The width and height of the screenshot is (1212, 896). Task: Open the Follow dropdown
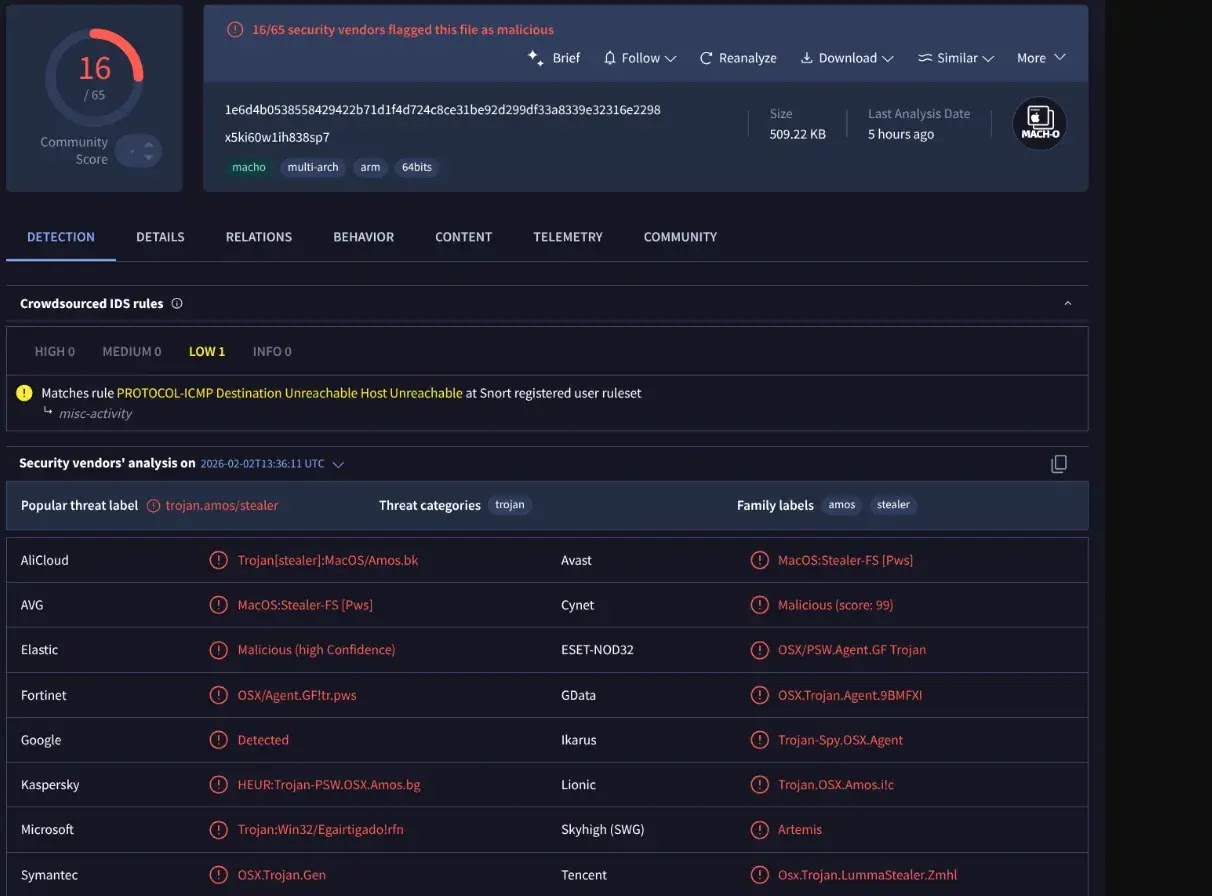640,58
